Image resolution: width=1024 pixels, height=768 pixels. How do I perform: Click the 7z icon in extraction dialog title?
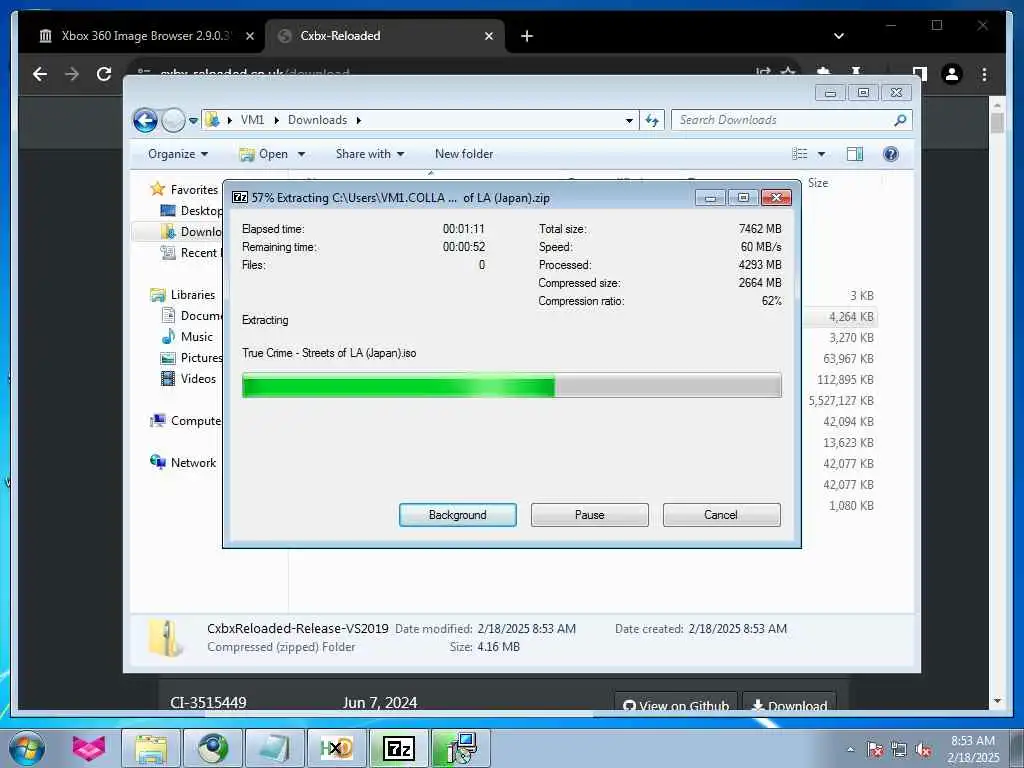[x=240, y=197]
